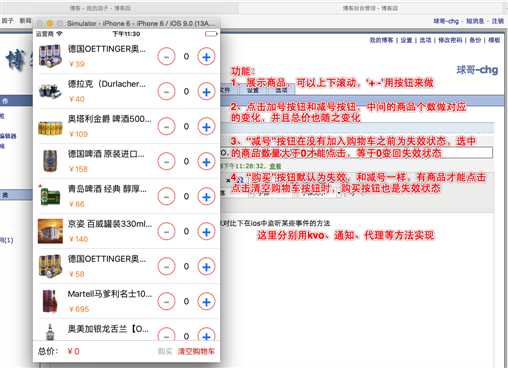
Task: Click the 球哥-chg blog title in browser
Action: 477,70
